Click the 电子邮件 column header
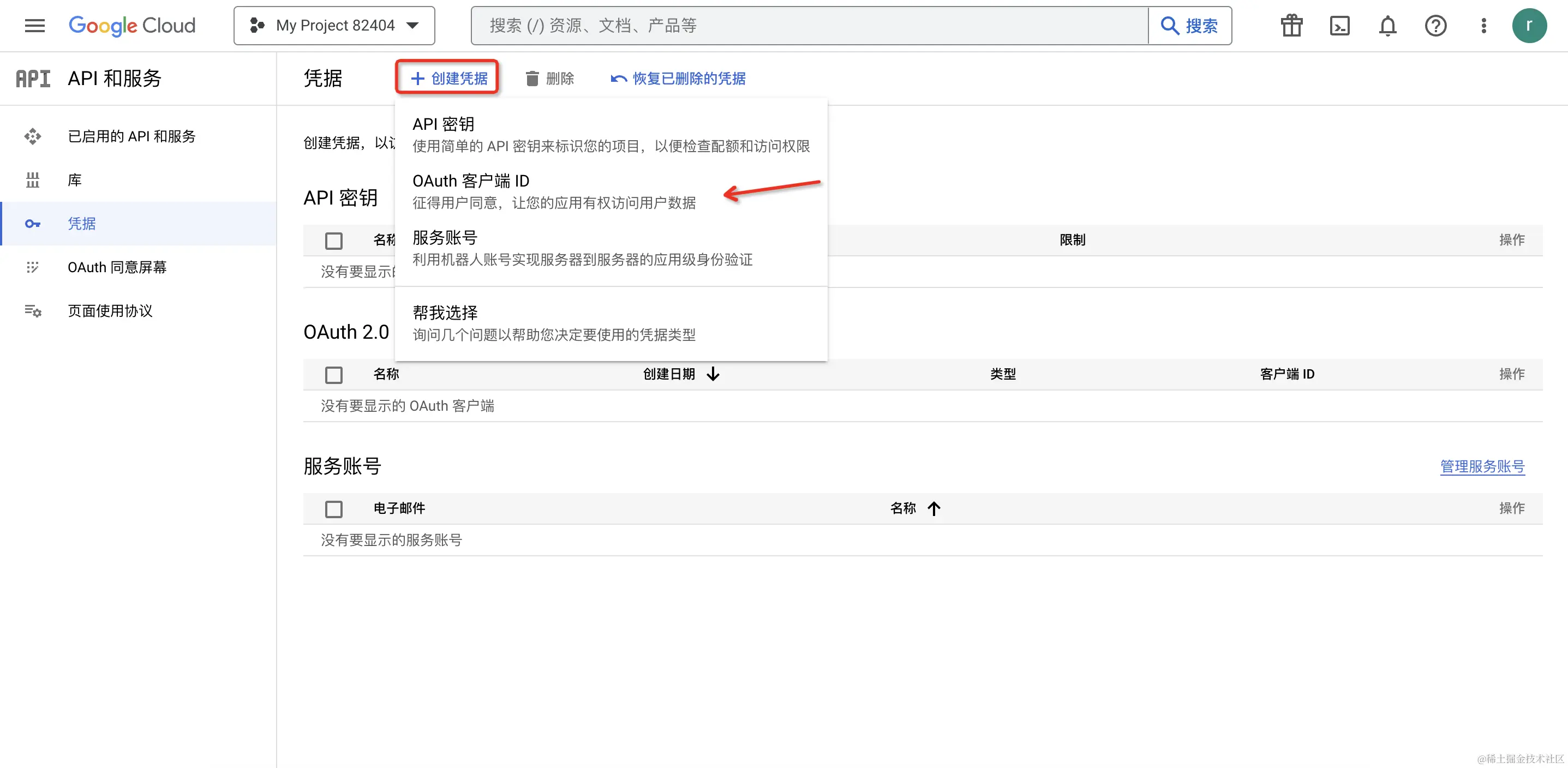The width and height of the screenshot is (1568, 768). coord(399,508)
